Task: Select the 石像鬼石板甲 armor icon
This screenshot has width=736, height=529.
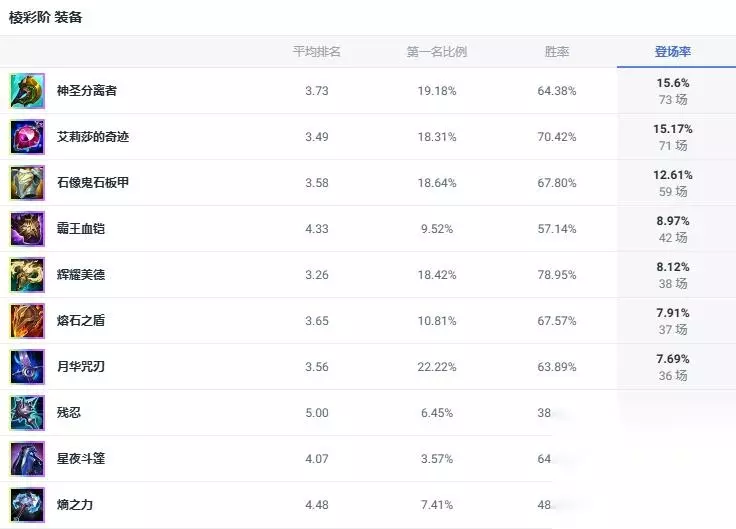Action: pos(27,183)
